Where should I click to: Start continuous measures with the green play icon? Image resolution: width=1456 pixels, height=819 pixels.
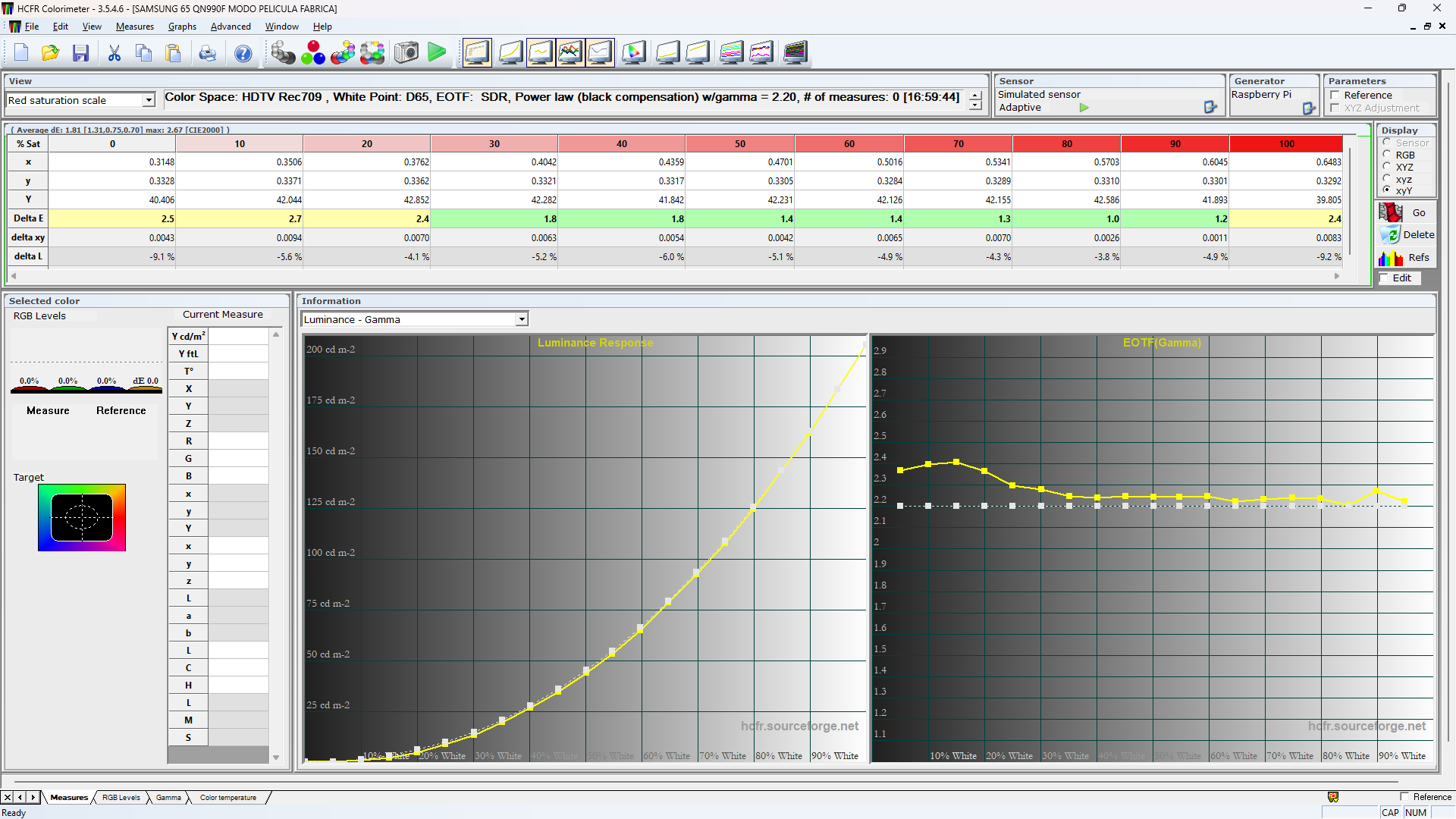[x=437, y=53]
